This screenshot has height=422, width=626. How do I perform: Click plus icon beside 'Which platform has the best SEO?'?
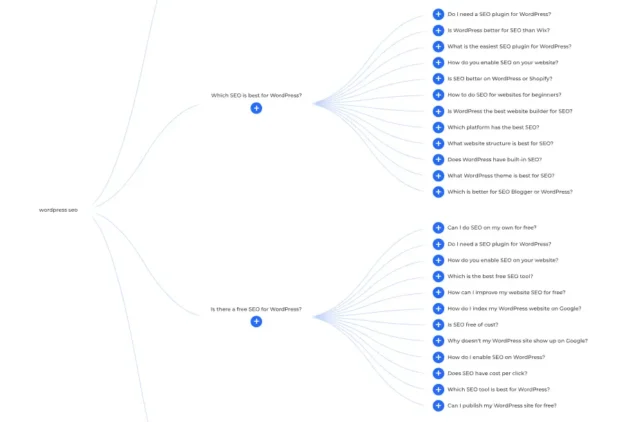pyautogui.click(x=438, y=127)
